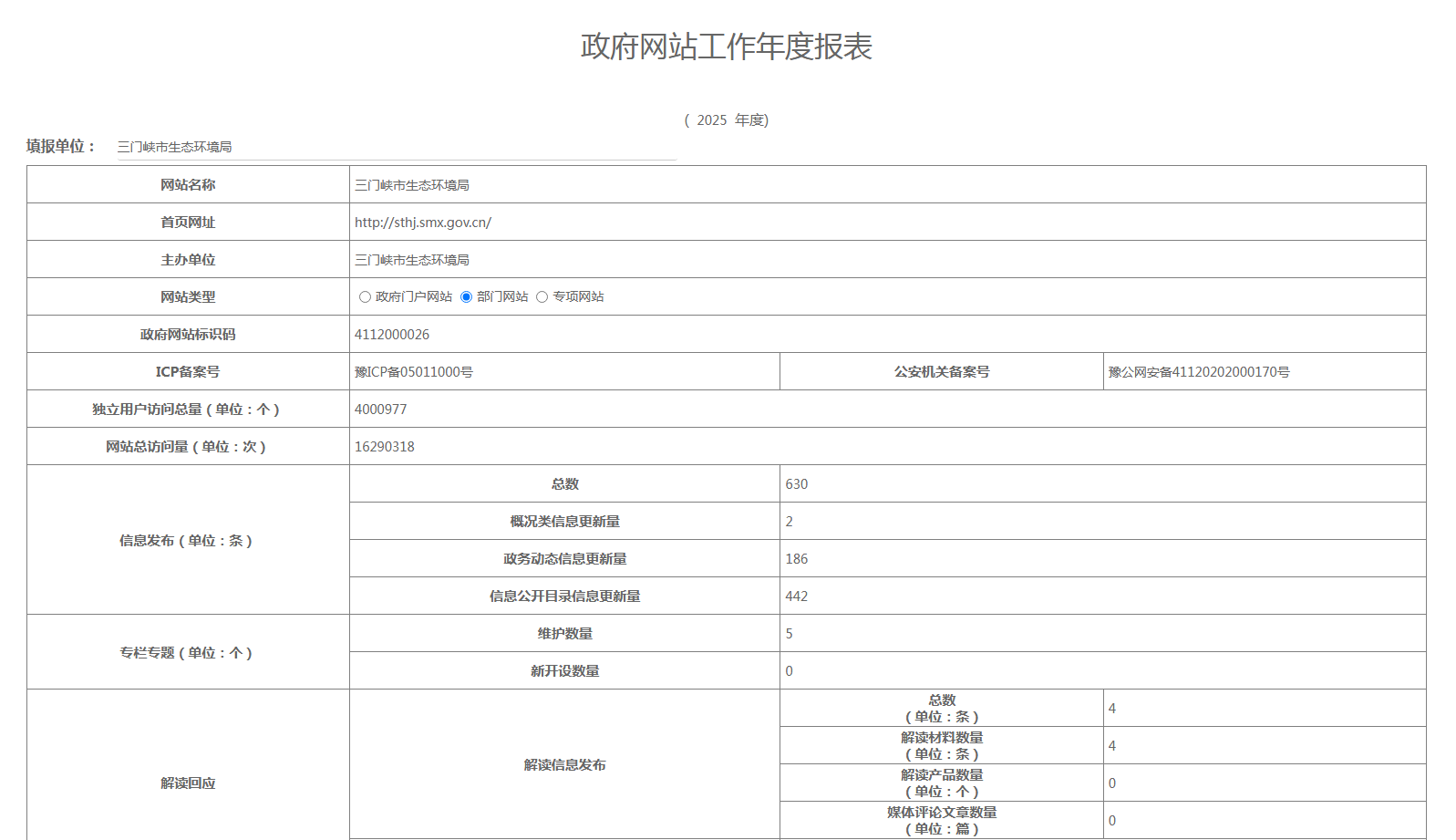The height and width of the screenshot is (840, 1456).
Task: Click the 信息发布 总数 value 630
Action: click(797, 484)
